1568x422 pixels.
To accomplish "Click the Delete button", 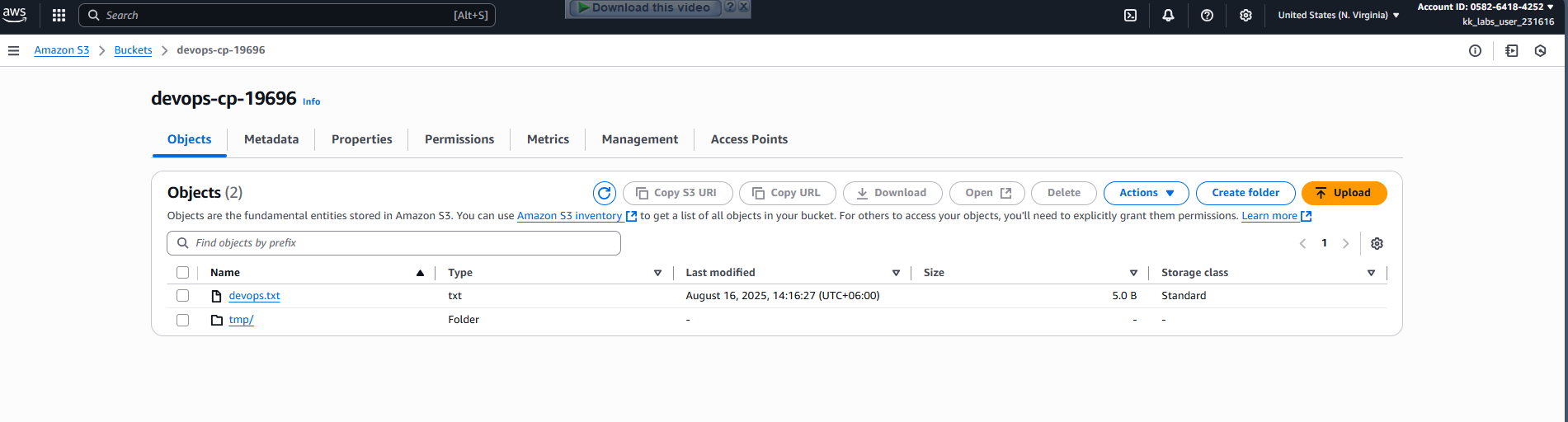I will pos(1063,193).
